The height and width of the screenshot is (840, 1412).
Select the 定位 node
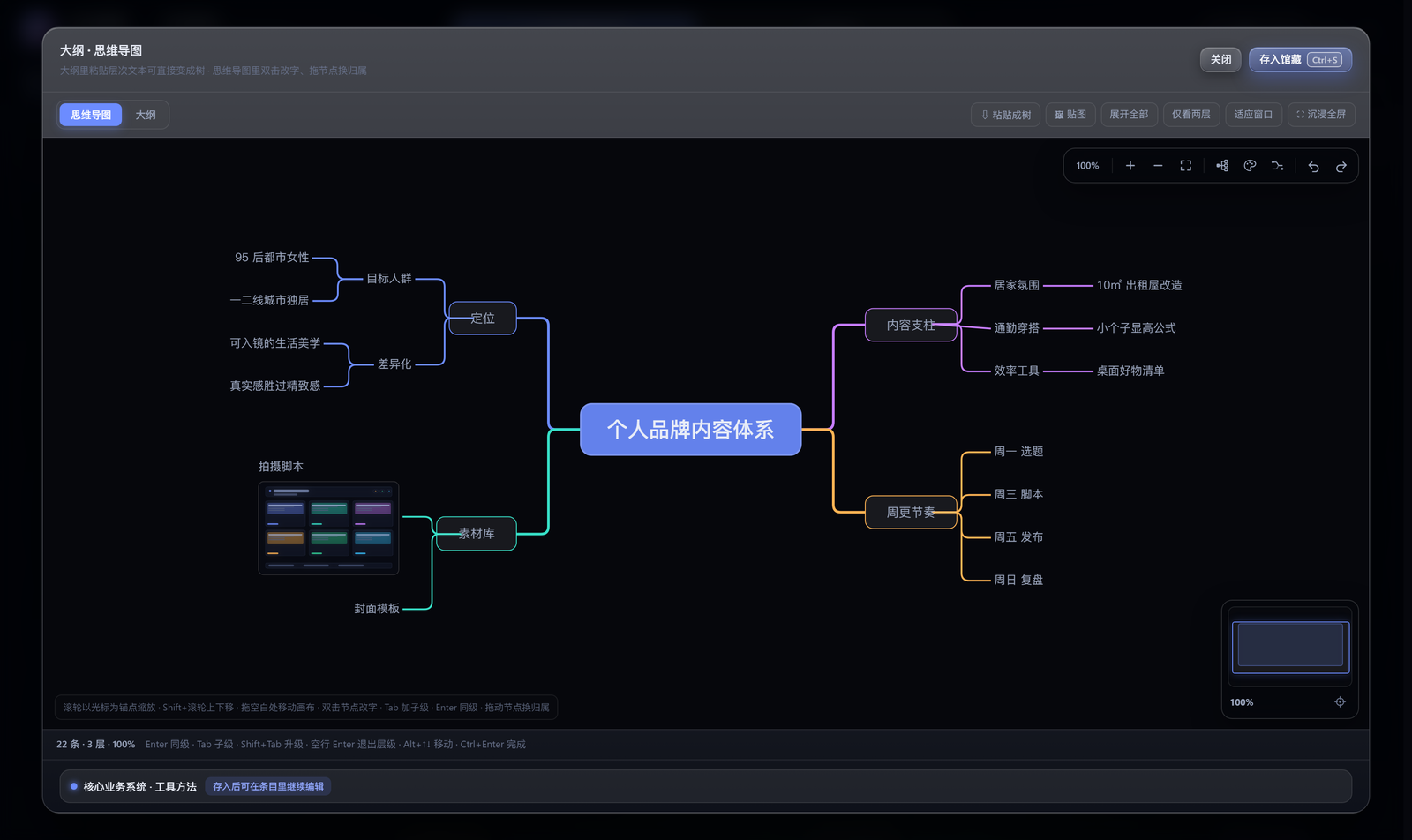click(x=483, y=319)
